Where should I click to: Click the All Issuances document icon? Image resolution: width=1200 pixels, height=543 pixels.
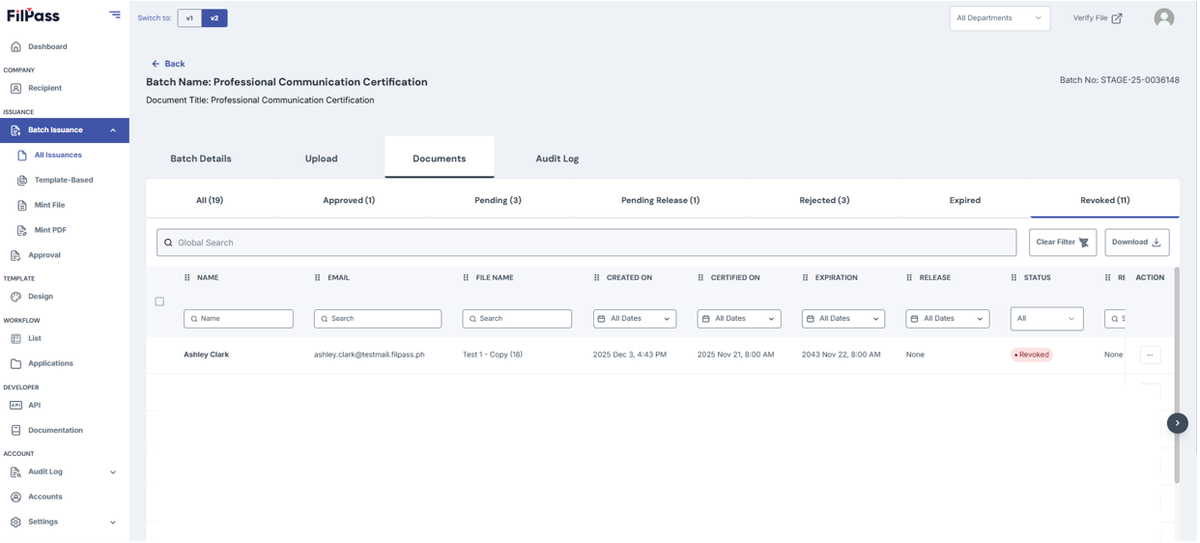[x=22, y=155]
